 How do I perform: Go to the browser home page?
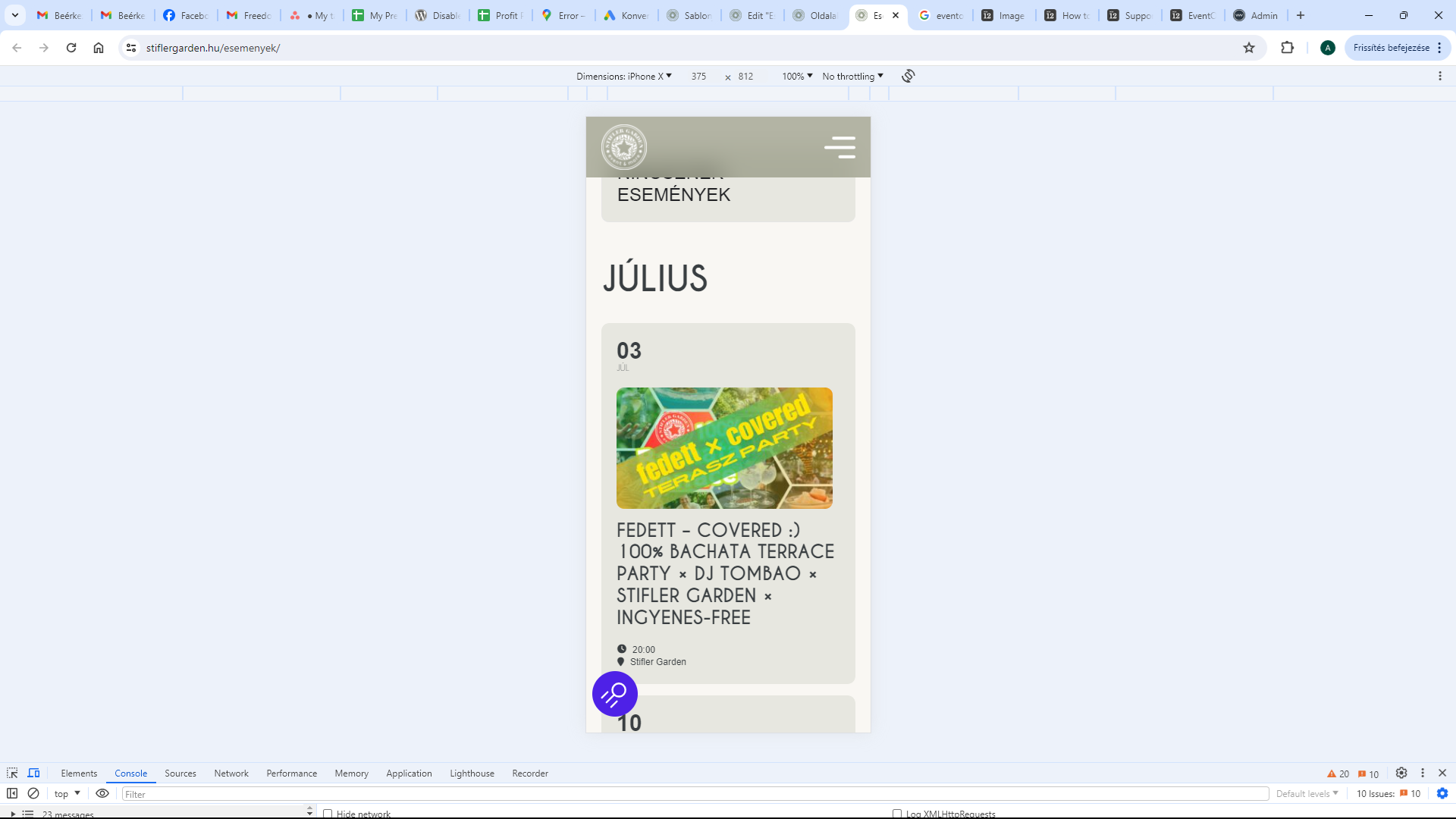(99, 48)
